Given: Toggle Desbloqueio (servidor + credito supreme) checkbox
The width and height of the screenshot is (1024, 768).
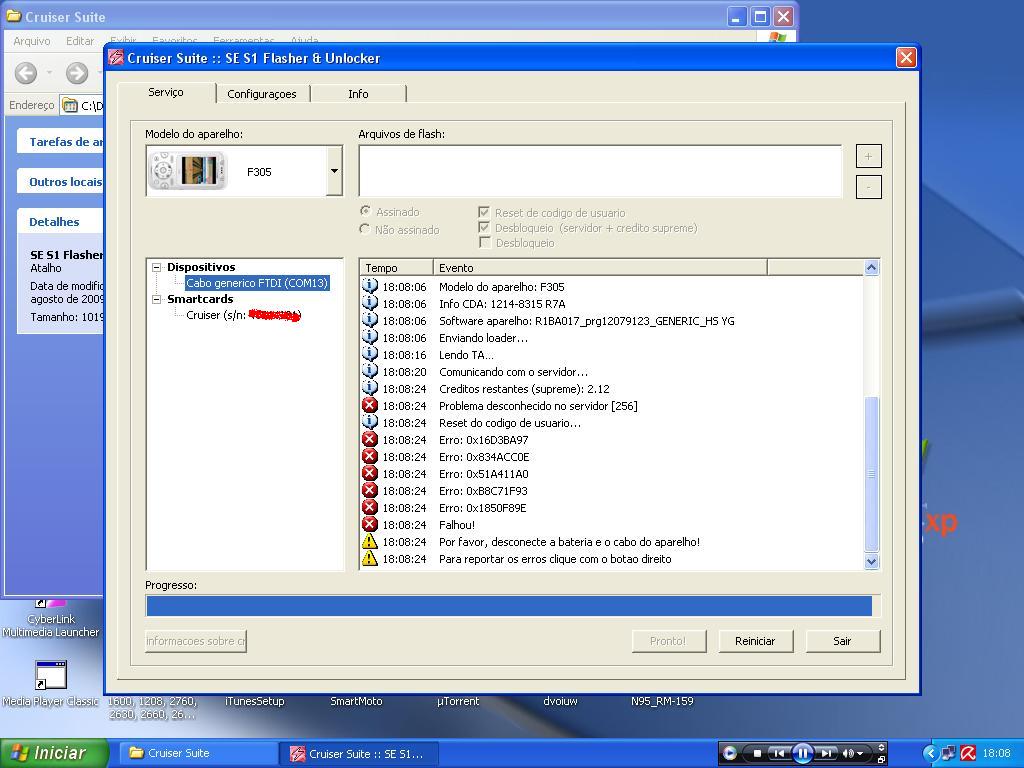Looking at the screenshot, I should [x=484, y=227].
